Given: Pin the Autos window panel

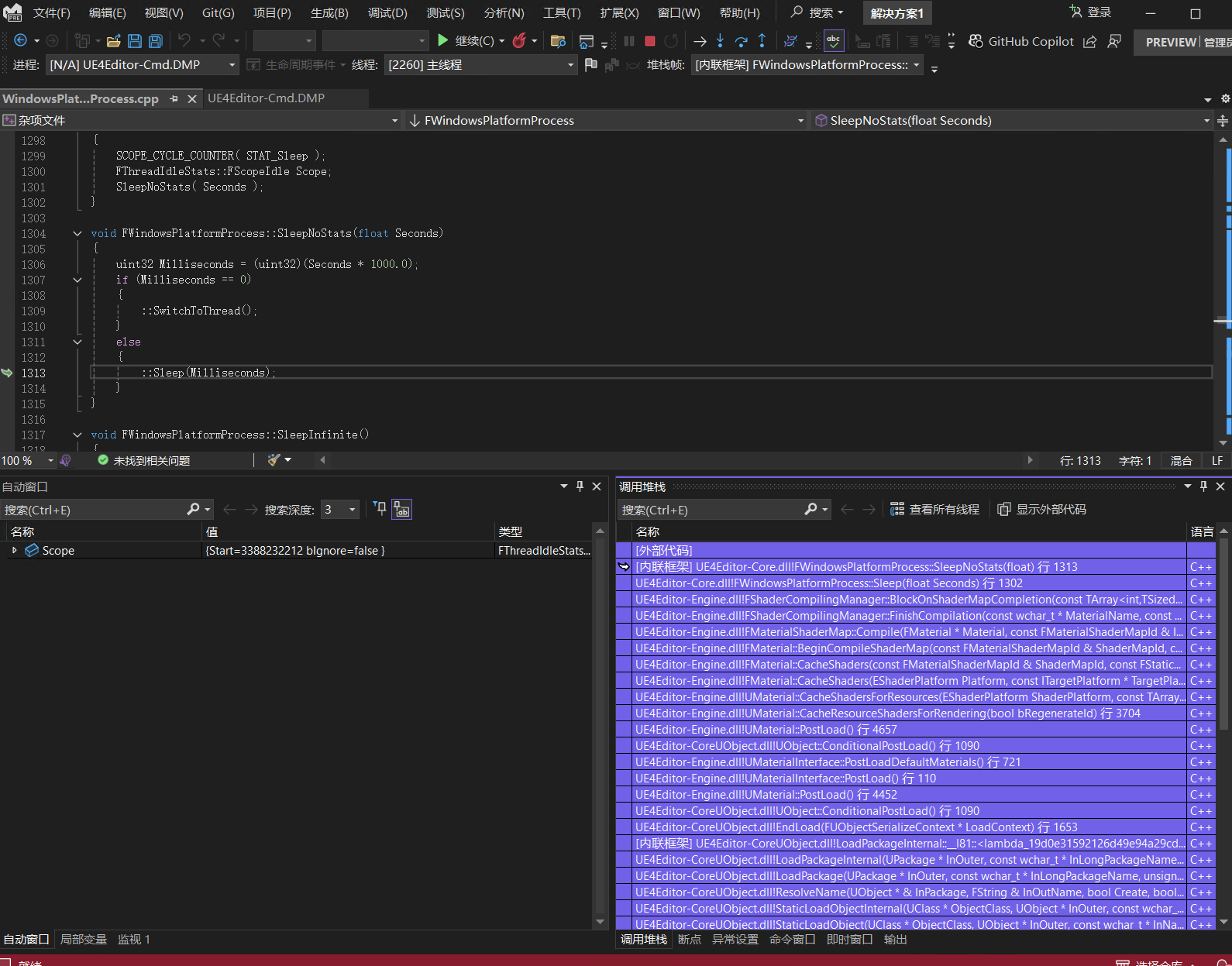Looking at the screenshot, I should [x=580, y=486].
